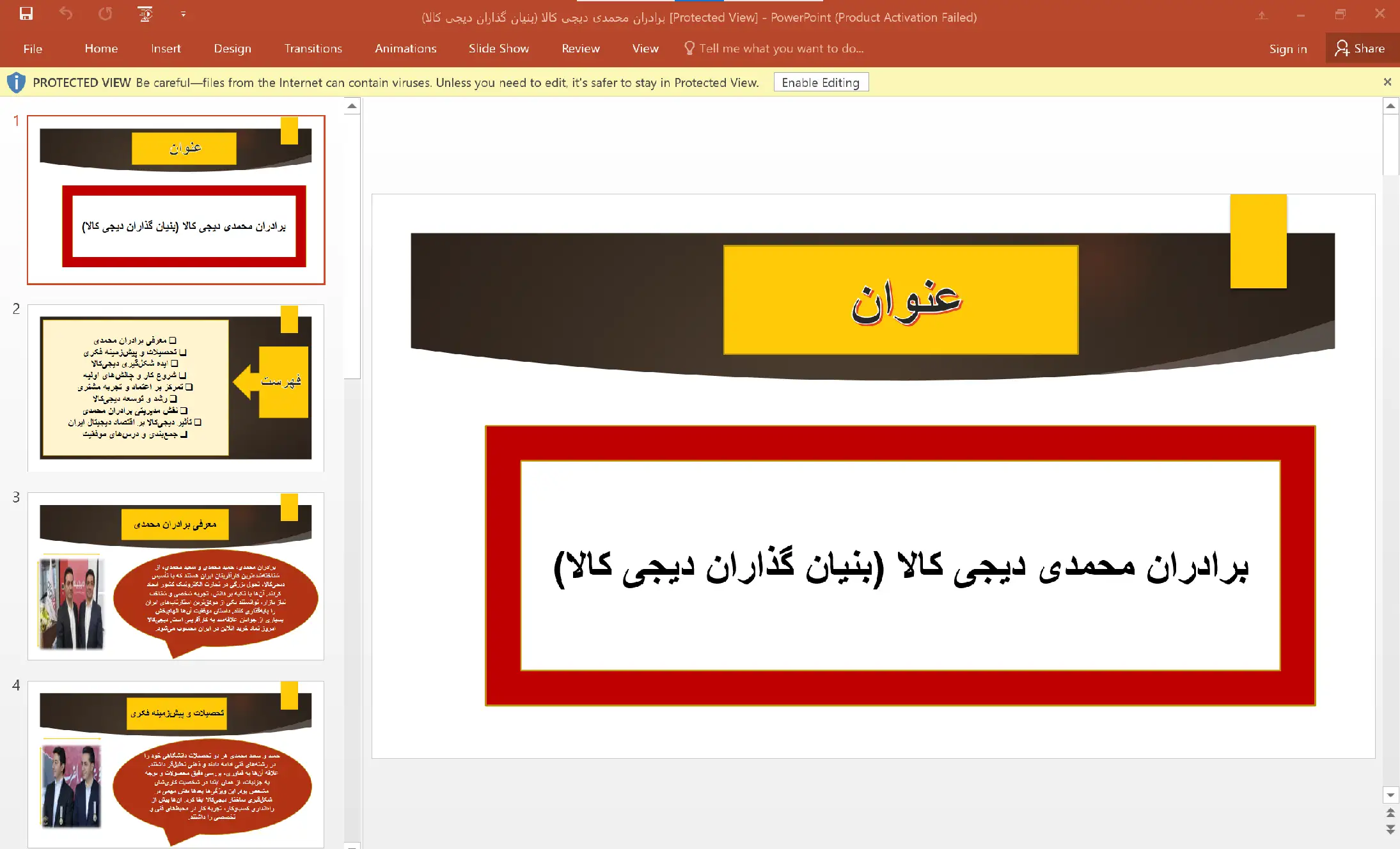Screen dimensions: 1400x849
Task: Open Customize Quick Access Toolbar dropdown
Action: [x=184, y=14]
